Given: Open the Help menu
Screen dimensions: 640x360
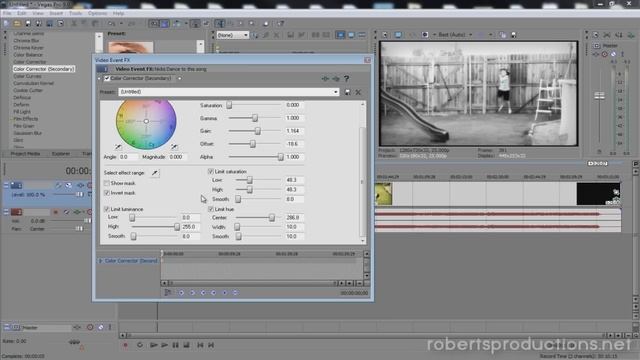Looking at the screenshot, I should [118, 13].
